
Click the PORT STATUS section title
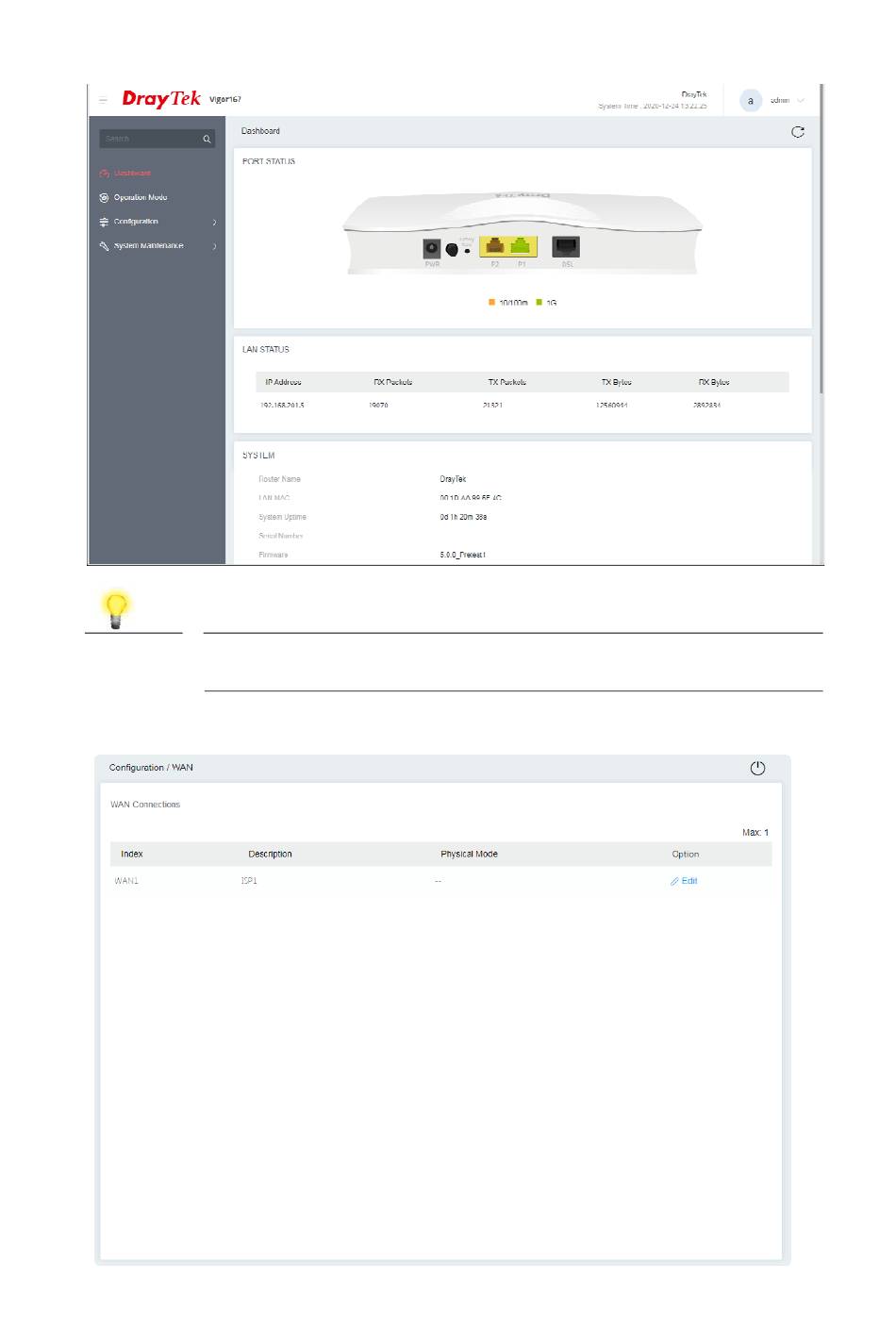pos(269,161)
